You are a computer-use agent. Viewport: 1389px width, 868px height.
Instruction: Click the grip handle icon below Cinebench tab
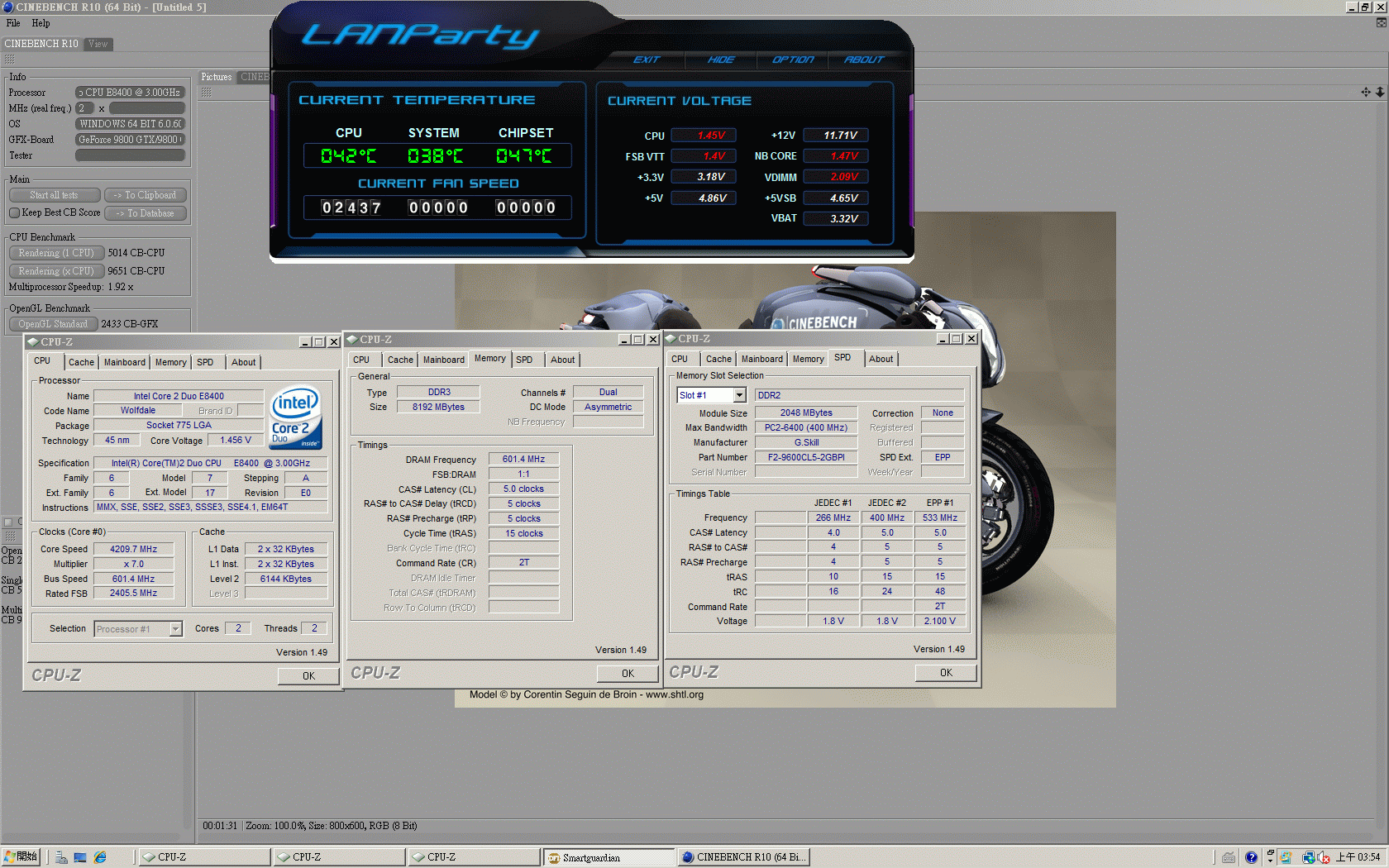(x=10, y=60)
